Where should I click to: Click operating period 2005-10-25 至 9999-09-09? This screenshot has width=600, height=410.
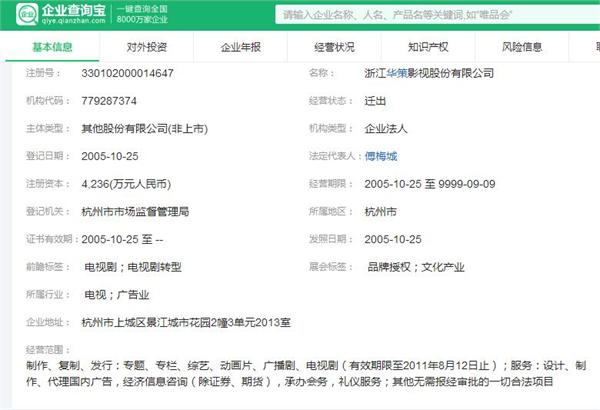pos(430,184)
